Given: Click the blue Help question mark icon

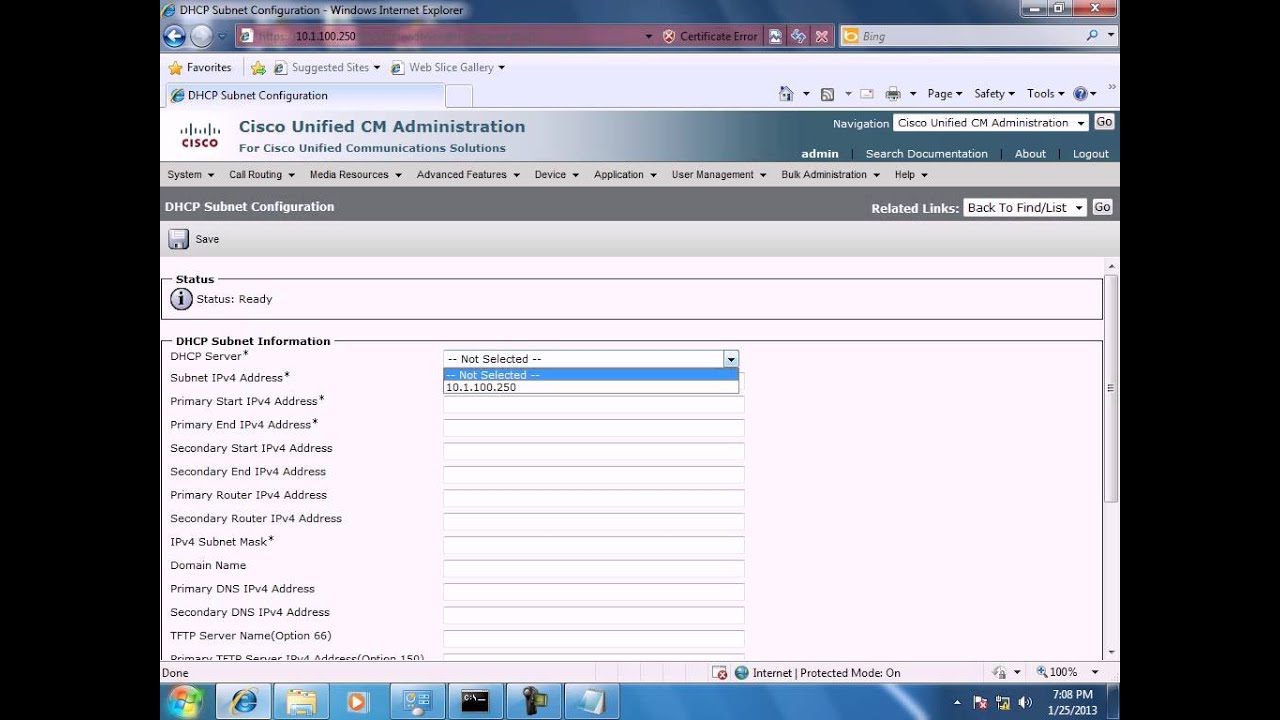Looking at the screenshot, I should pos(1080,94).
